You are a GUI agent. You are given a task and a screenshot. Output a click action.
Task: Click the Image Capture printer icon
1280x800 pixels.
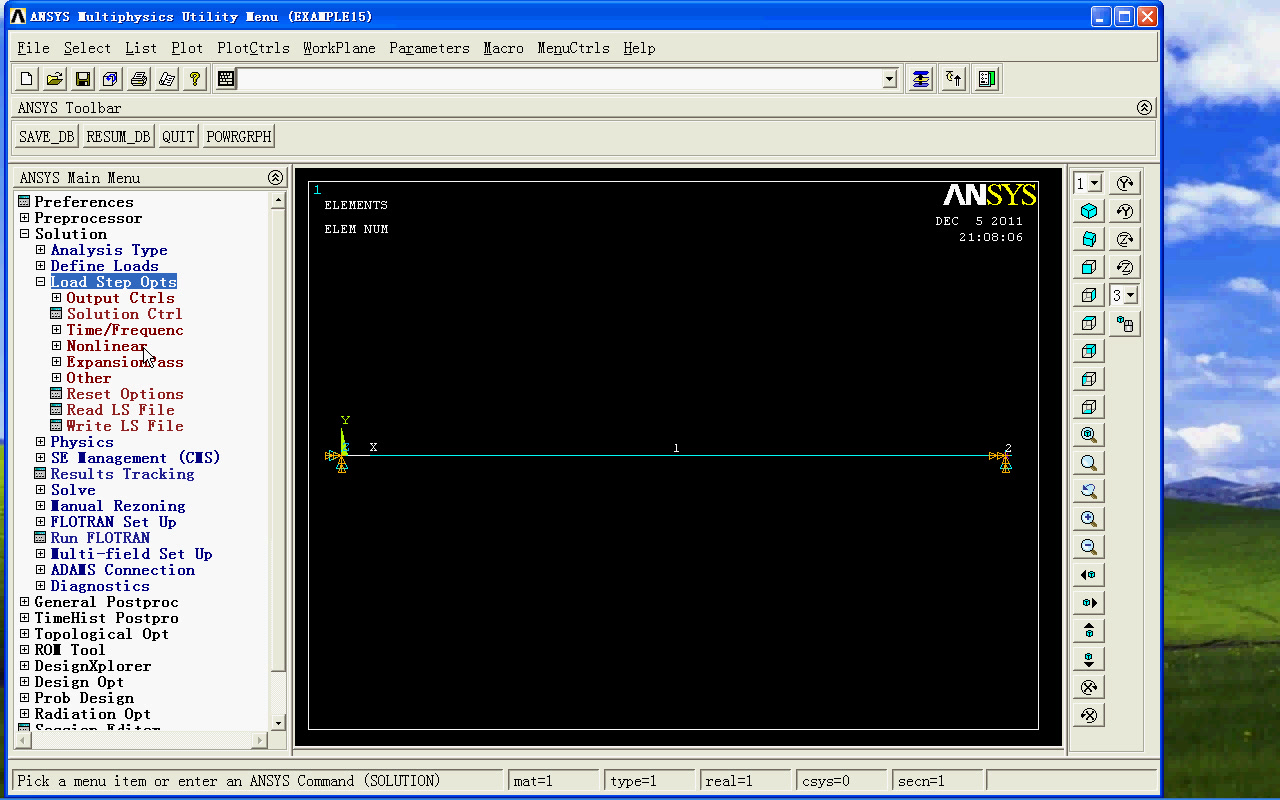(139, 79)
